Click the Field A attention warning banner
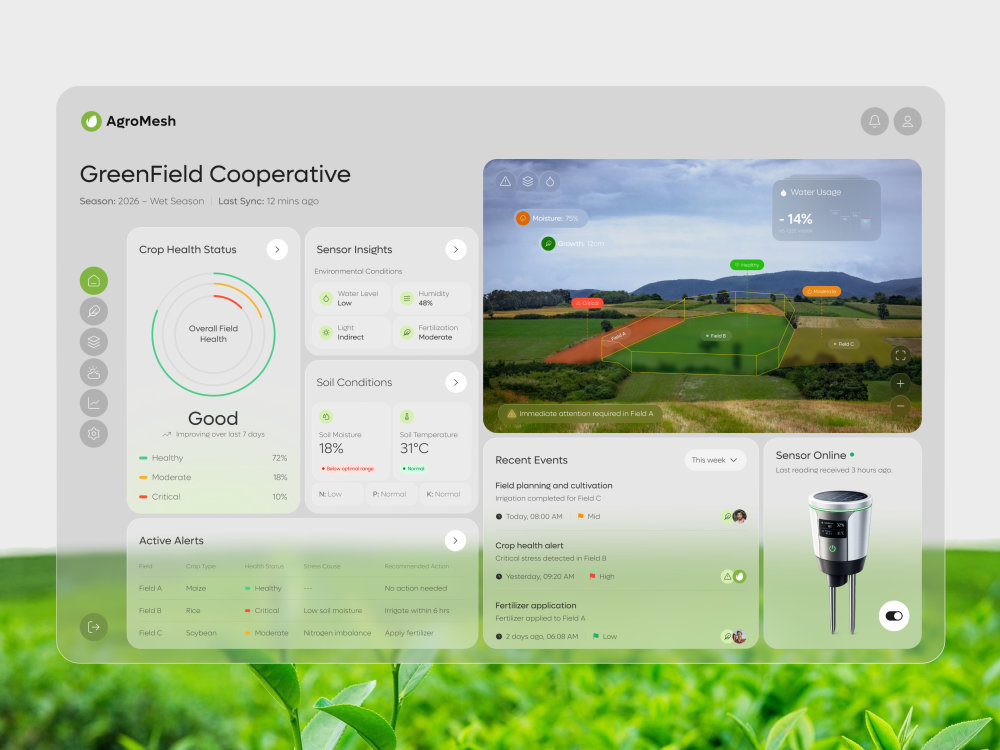 580,413
